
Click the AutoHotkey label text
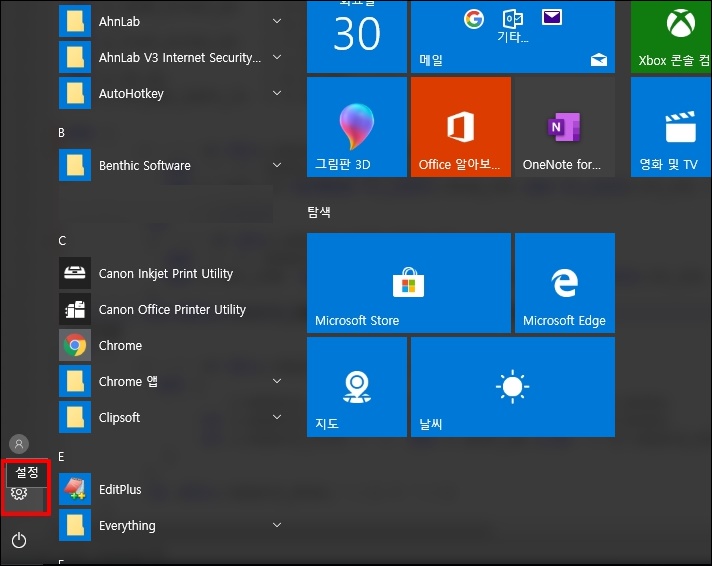pyautogui.click(x=131, y=94)
